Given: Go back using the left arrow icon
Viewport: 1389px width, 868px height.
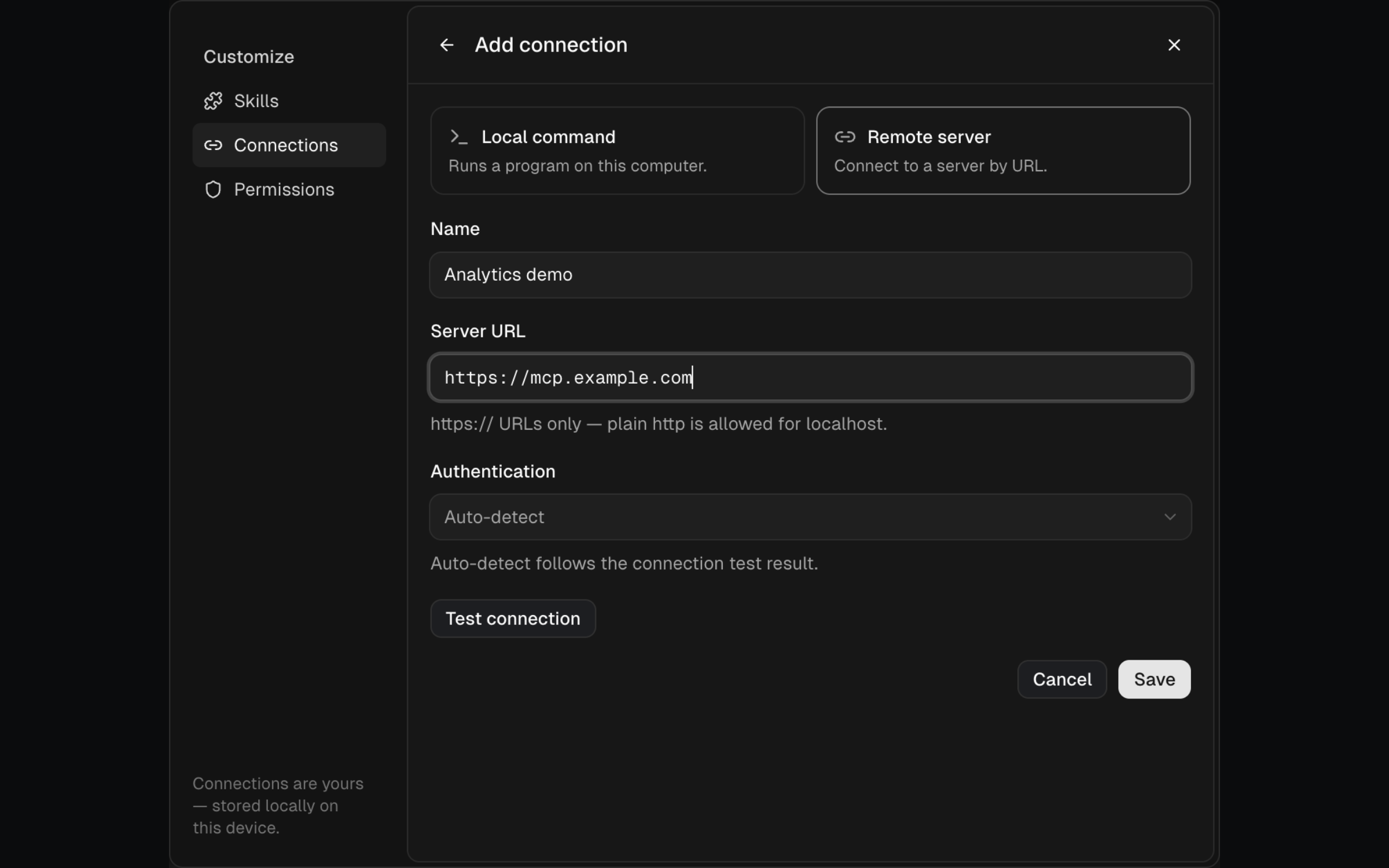Looking at the screenshot, I should [x=446, y=45].
